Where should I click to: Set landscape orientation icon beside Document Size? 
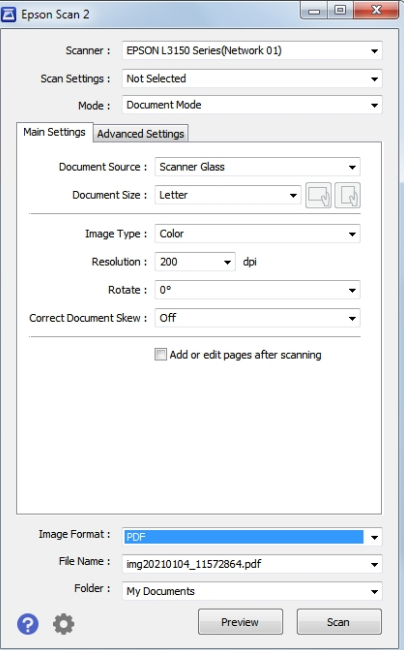point(318,195)
